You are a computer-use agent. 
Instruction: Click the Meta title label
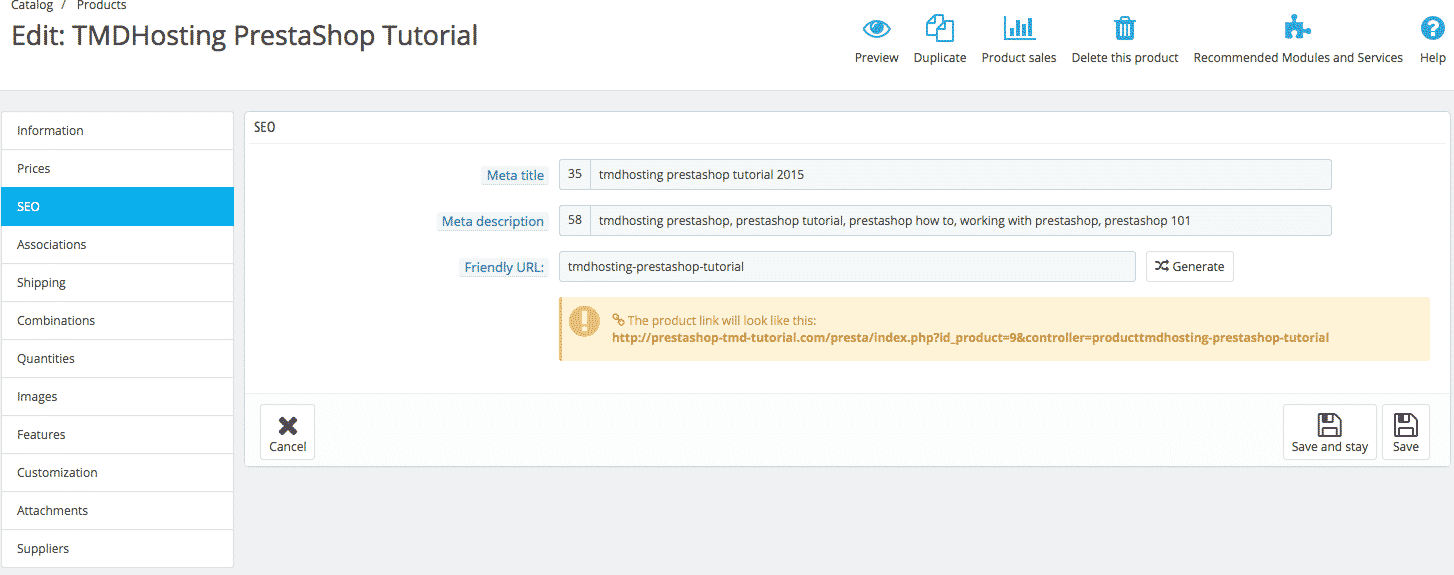515,175
